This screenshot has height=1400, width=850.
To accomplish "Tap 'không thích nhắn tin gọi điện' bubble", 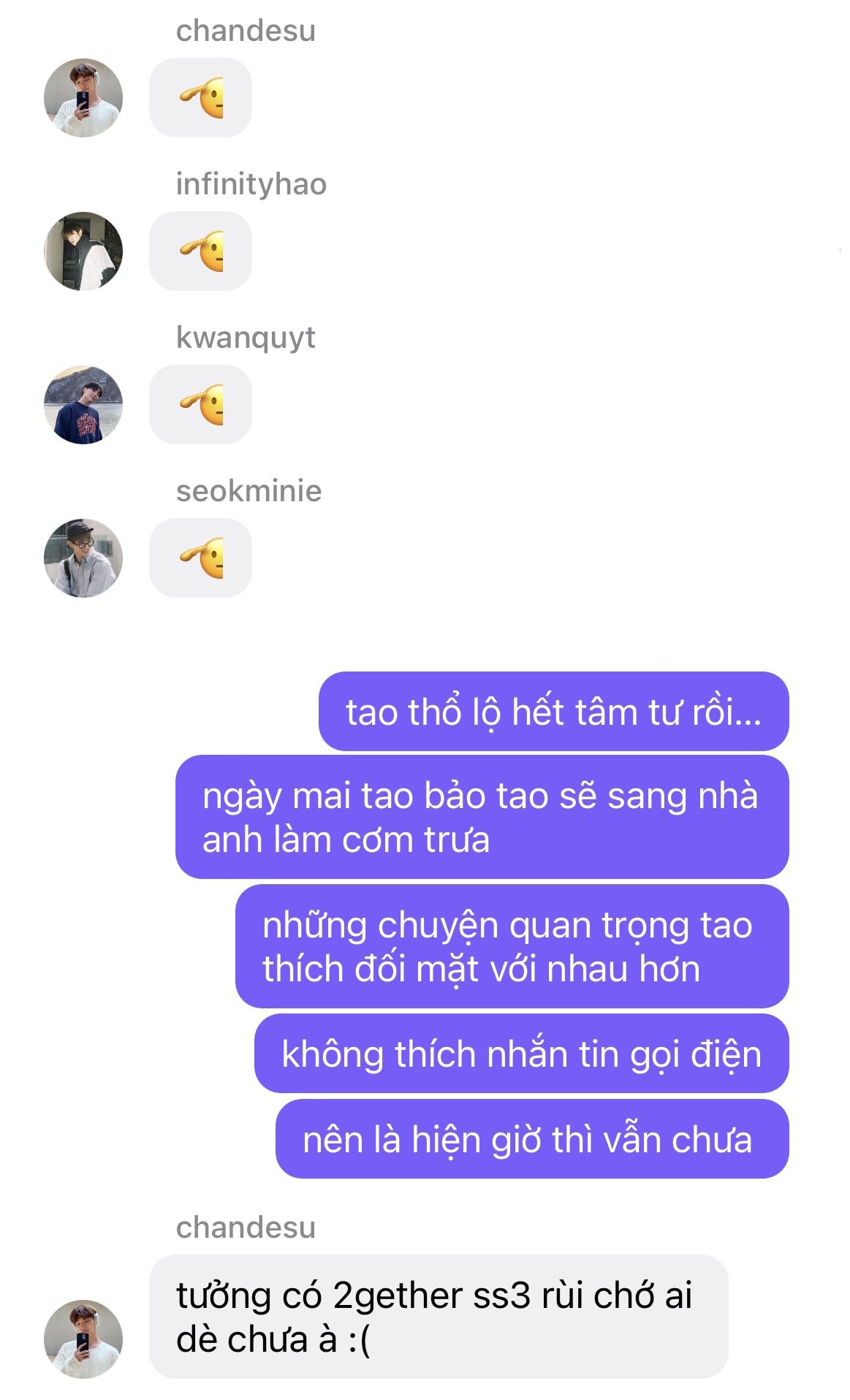I will 522,1054.
